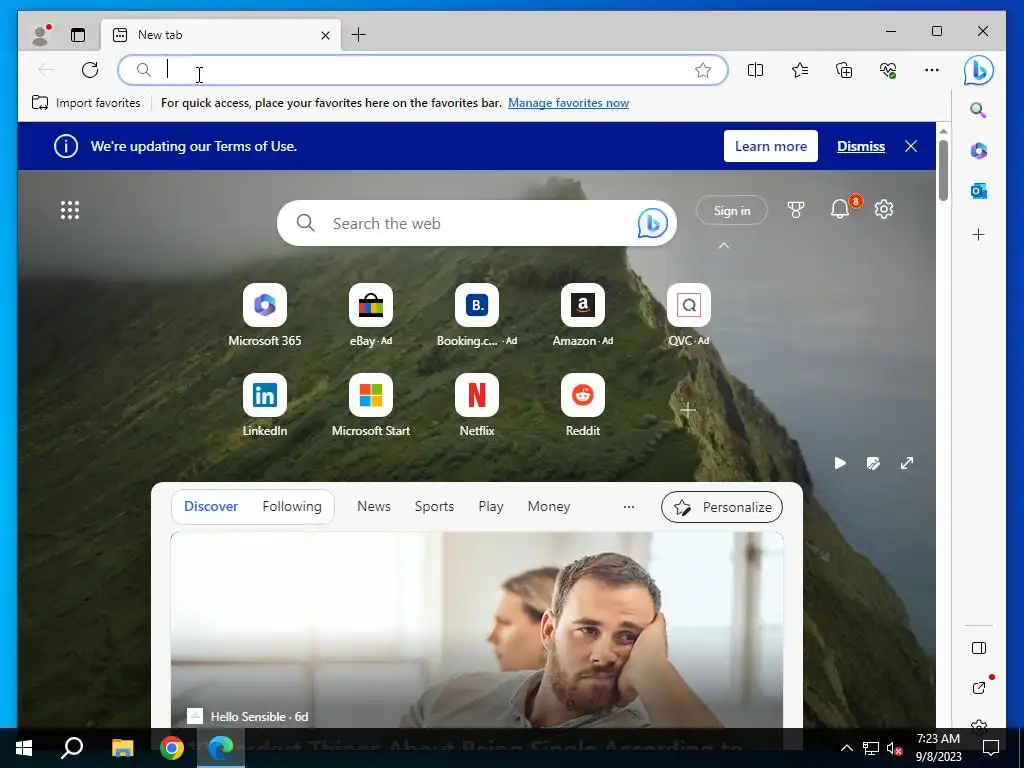Click the Personalize button
The image size is (1024, 768).
[722, 507]
